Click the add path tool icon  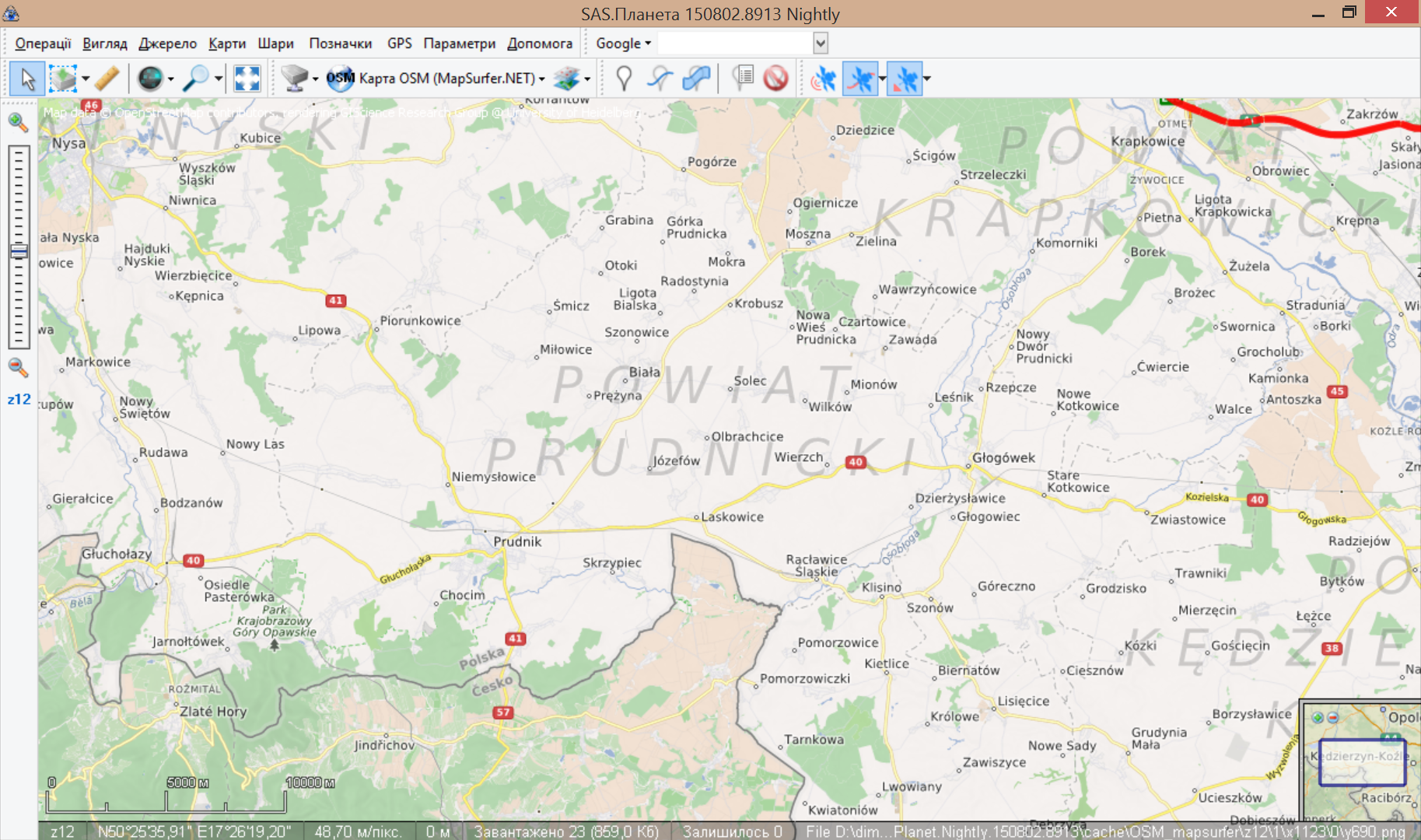click(x=660, y=79)
